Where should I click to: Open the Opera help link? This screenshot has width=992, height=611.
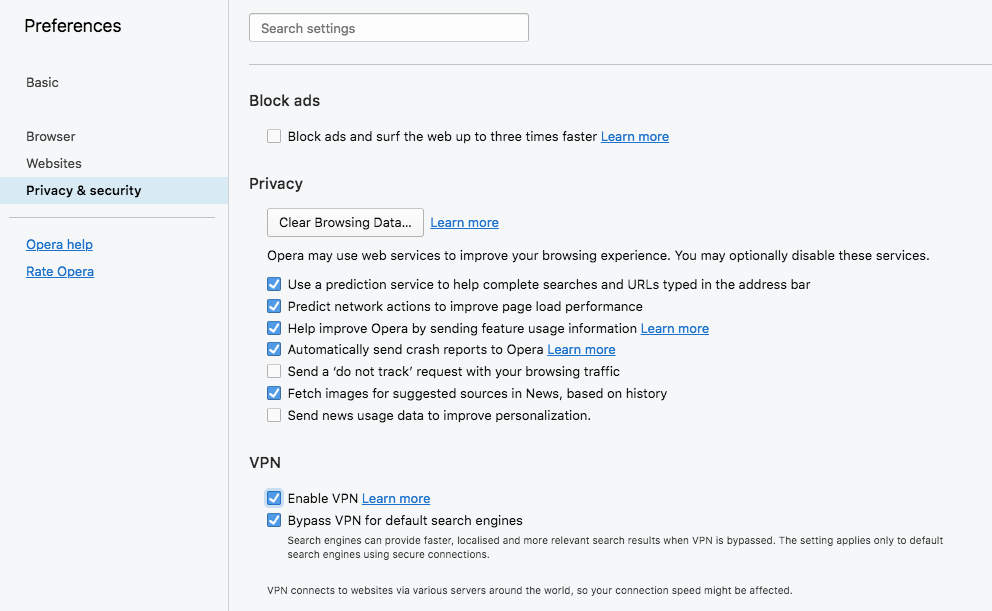pyautogui.click(x=59, y=245)
